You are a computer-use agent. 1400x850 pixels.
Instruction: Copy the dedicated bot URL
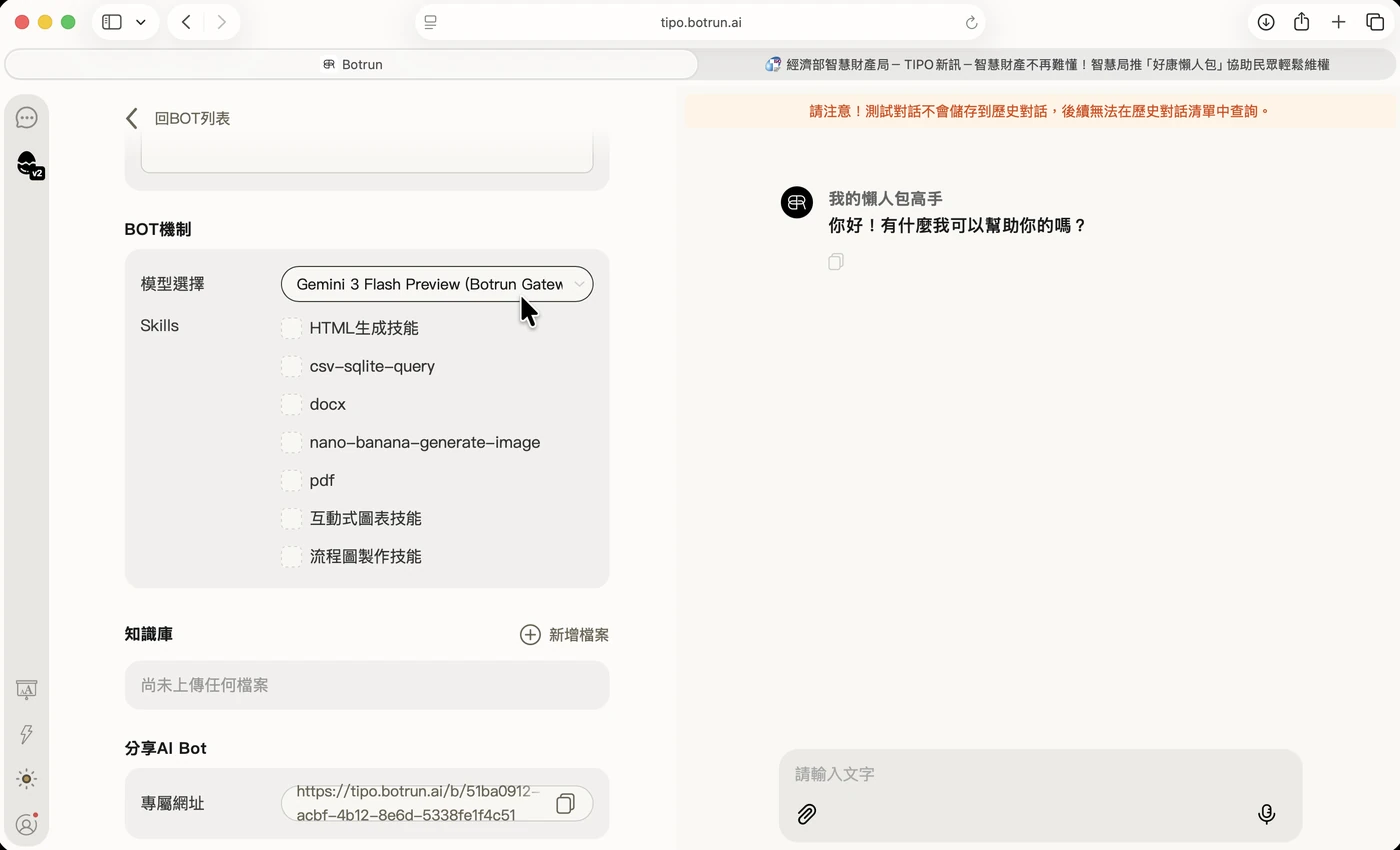coord(565,803)
